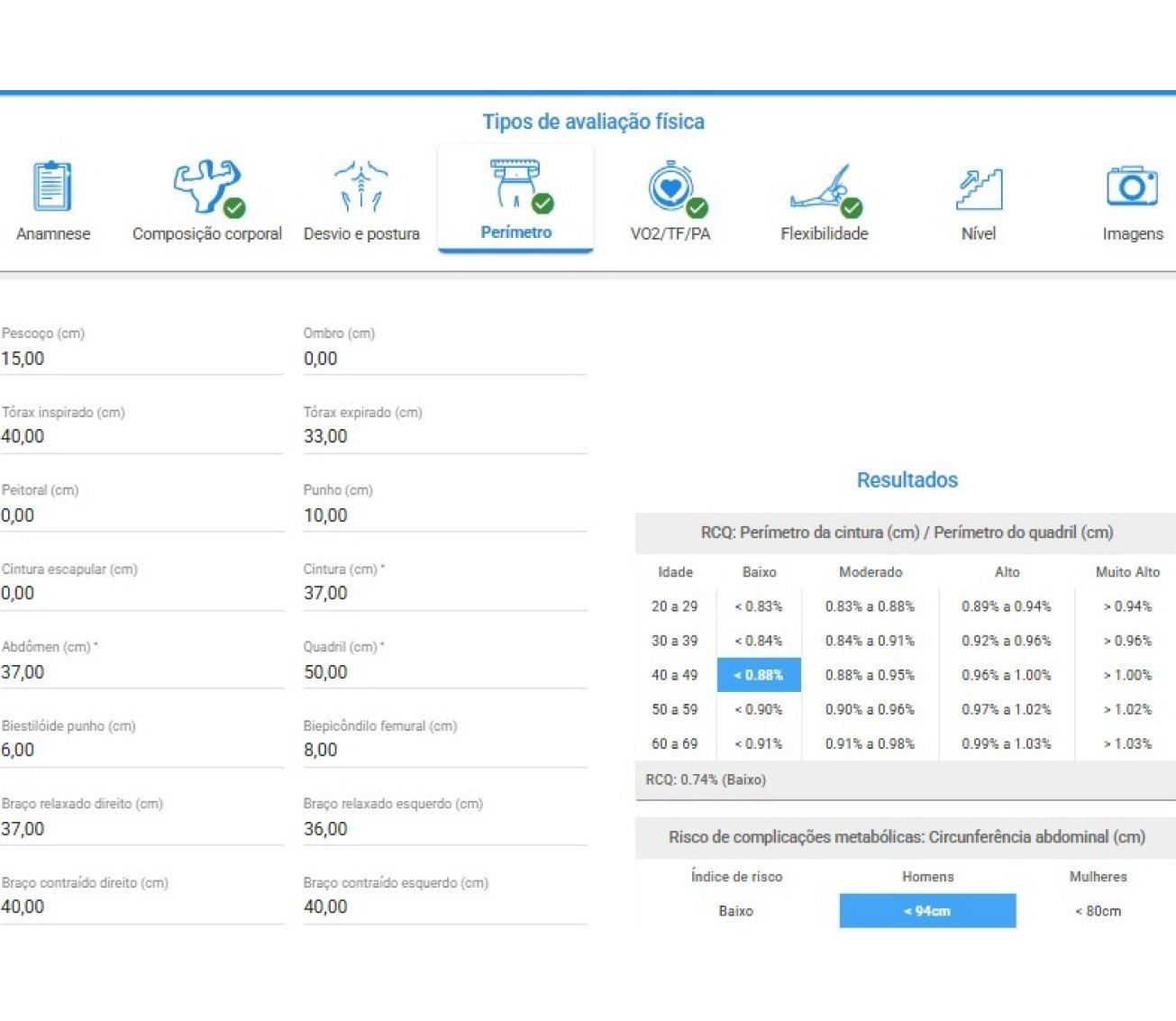
Task: Open the Imagens camera icon
Action: pos(1132,187)
